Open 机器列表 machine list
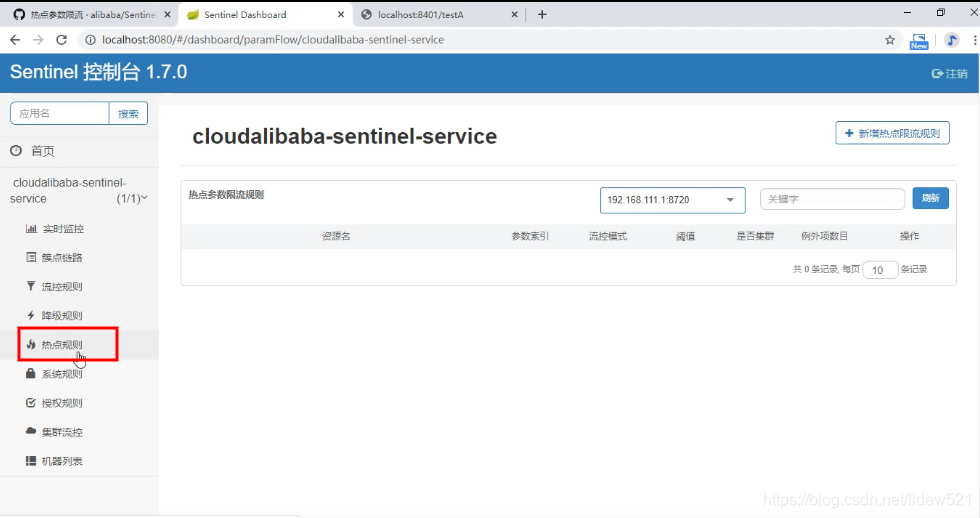This screenshot has height=518, width=980. point(62,461)
